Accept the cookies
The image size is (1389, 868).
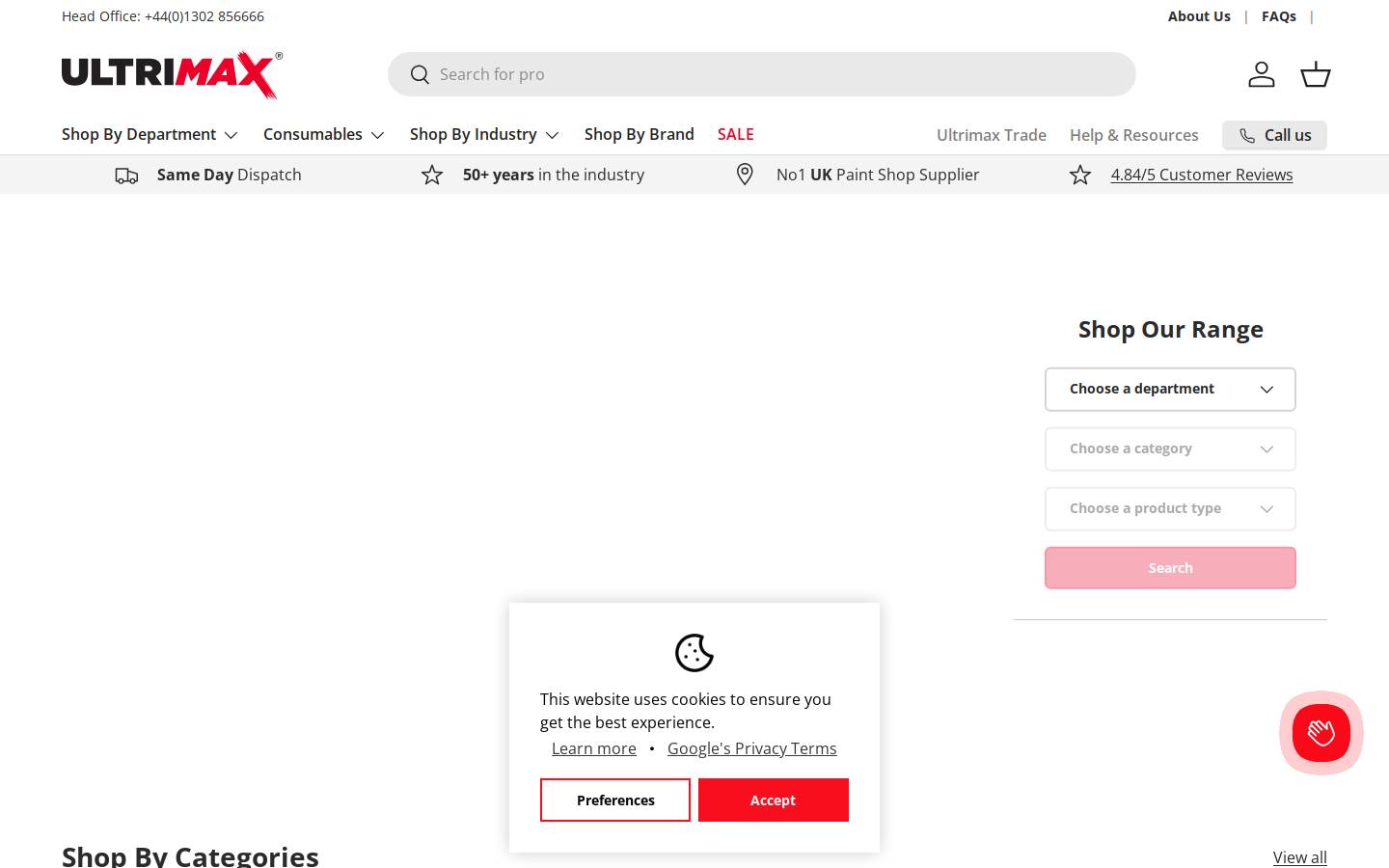[x=774, y=800]
